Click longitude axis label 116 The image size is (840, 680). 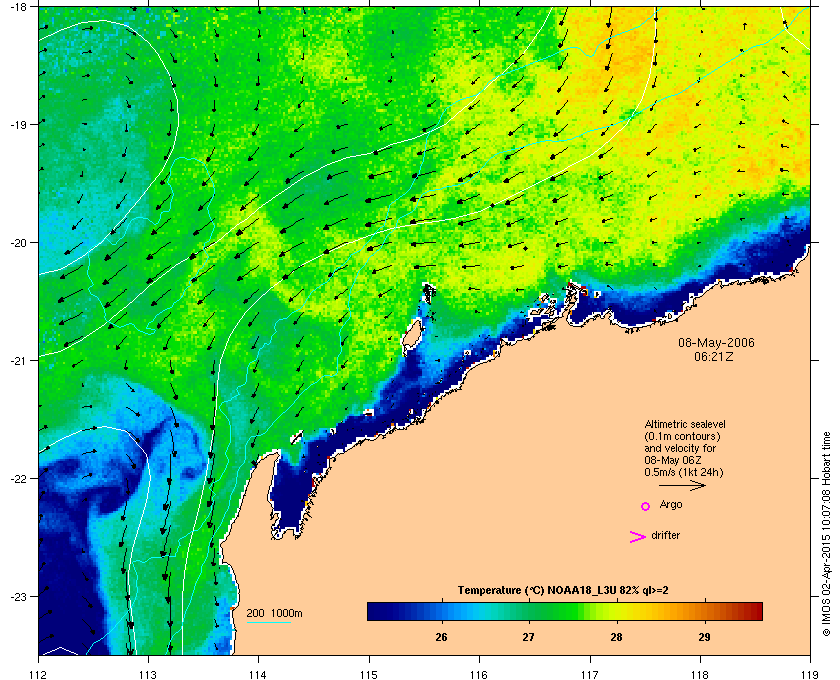point(479,675)
